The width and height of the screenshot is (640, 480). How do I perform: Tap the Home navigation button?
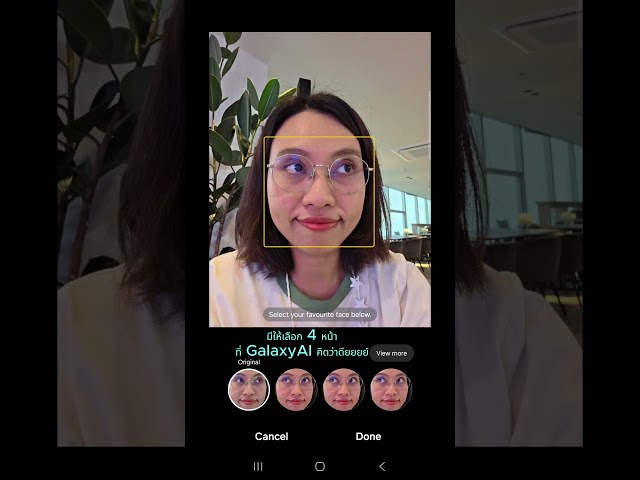(x=320, y=467)
